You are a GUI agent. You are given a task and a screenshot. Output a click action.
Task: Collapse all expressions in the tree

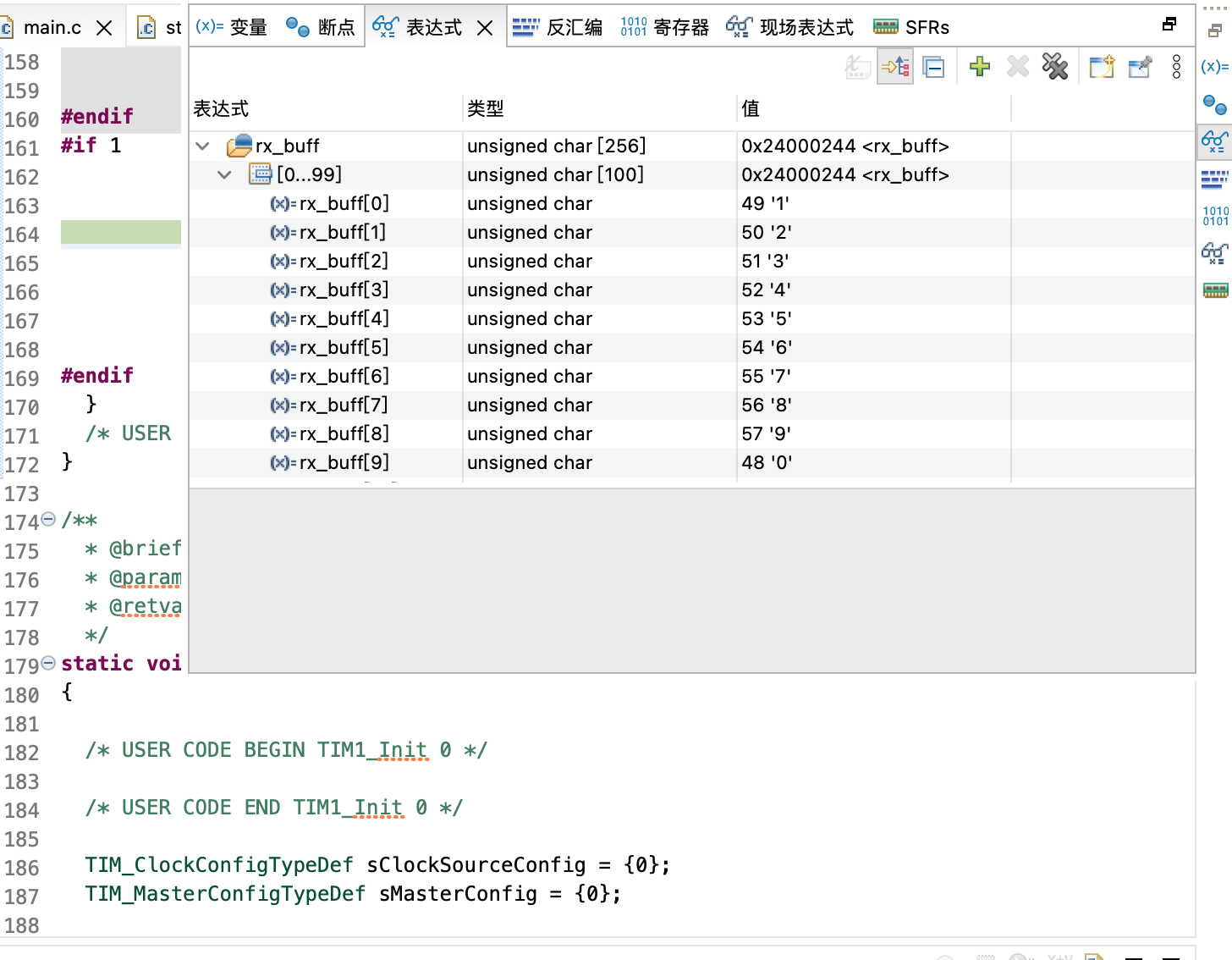pyautogui.click(x=933, y=67)
